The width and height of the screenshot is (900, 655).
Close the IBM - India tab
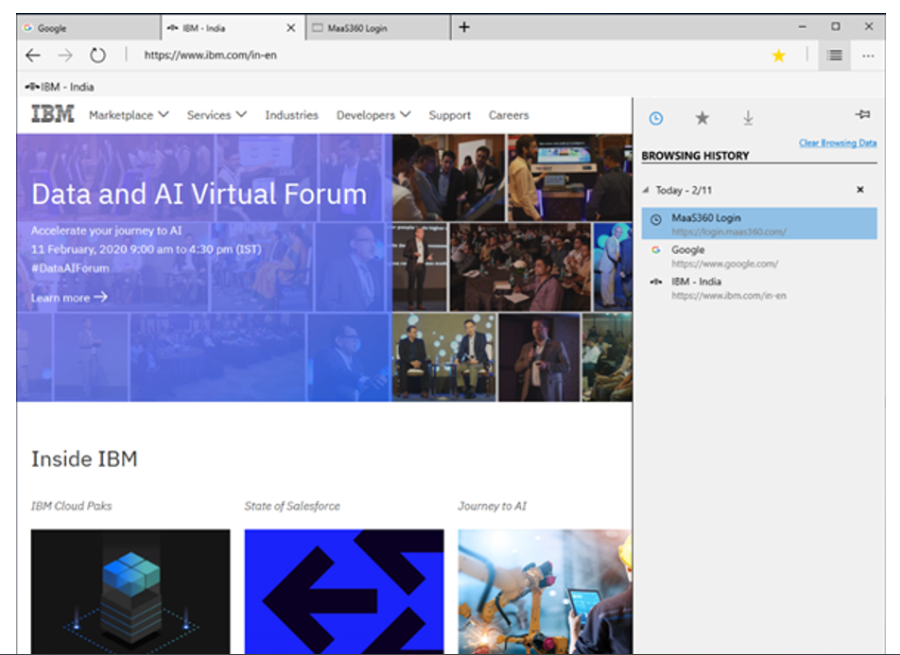click(x=291, y=28)
